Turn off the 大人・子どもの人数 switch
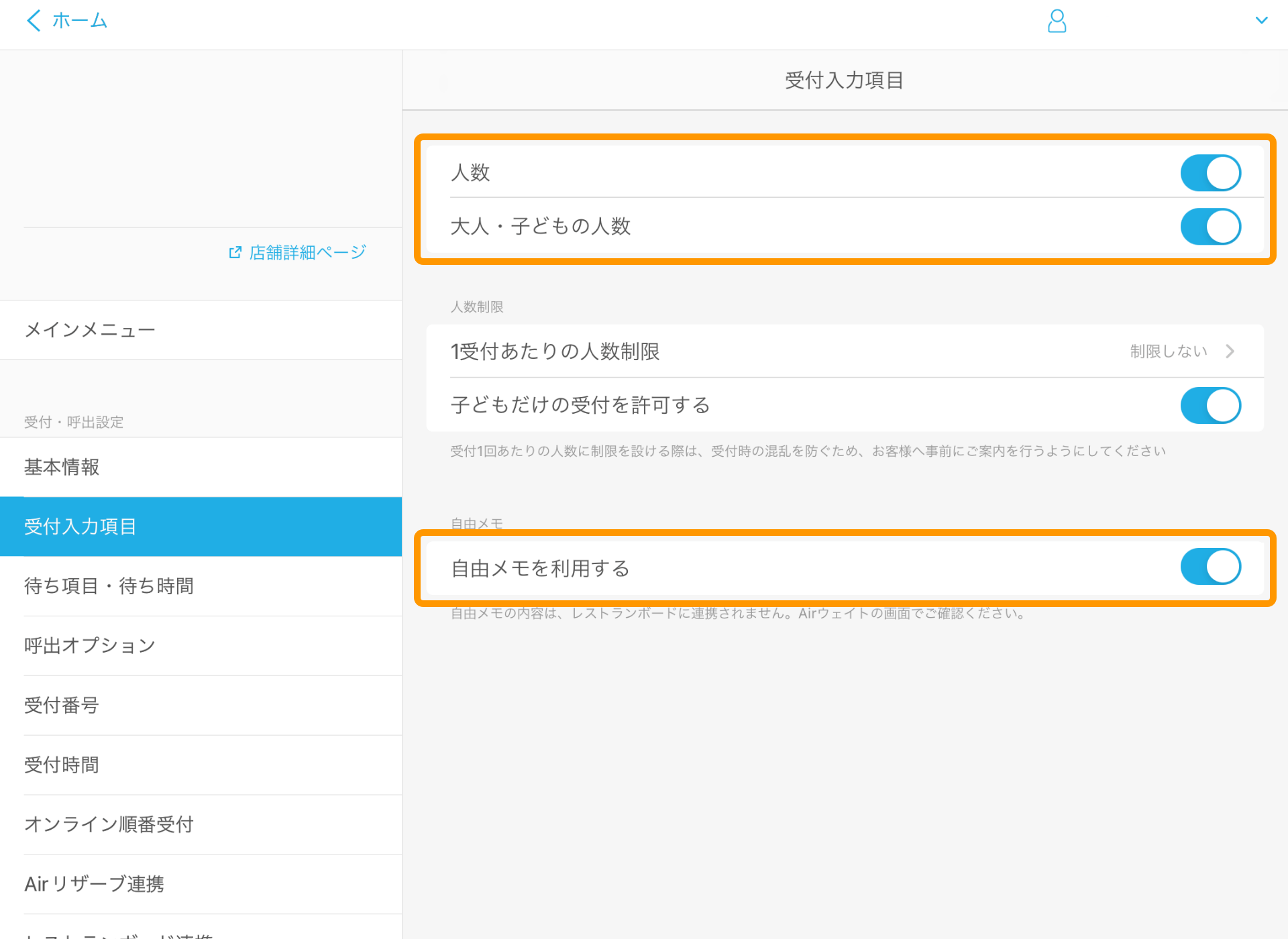 click(x=1210, y=227)
